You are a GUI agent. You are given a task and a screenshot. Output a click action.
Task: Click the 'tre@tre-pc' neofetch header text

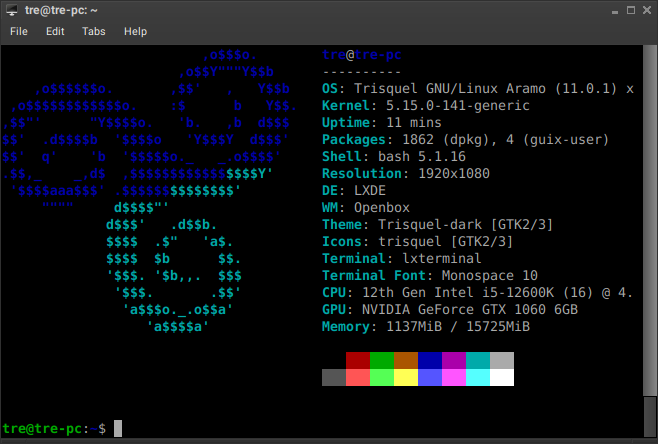click(362, 55)
